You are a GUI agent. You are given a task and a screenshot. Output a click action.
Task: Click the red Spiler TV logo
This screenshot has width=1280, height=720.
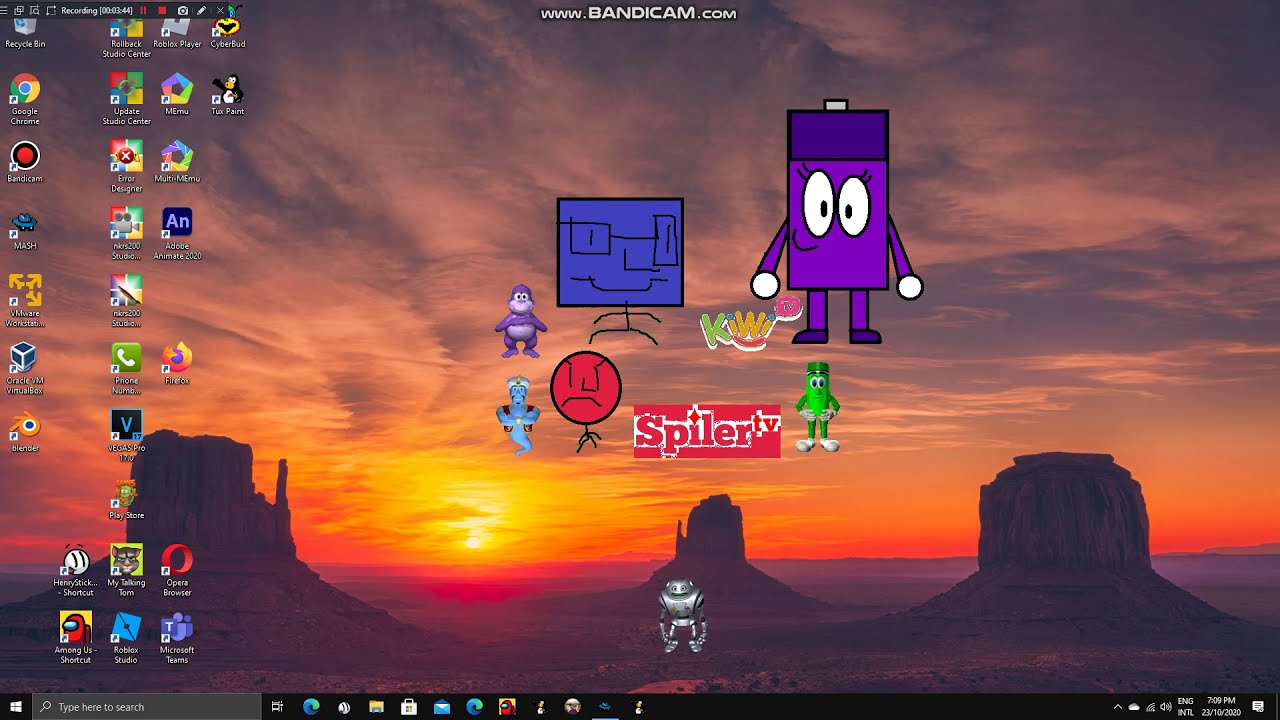pos(707,431)
